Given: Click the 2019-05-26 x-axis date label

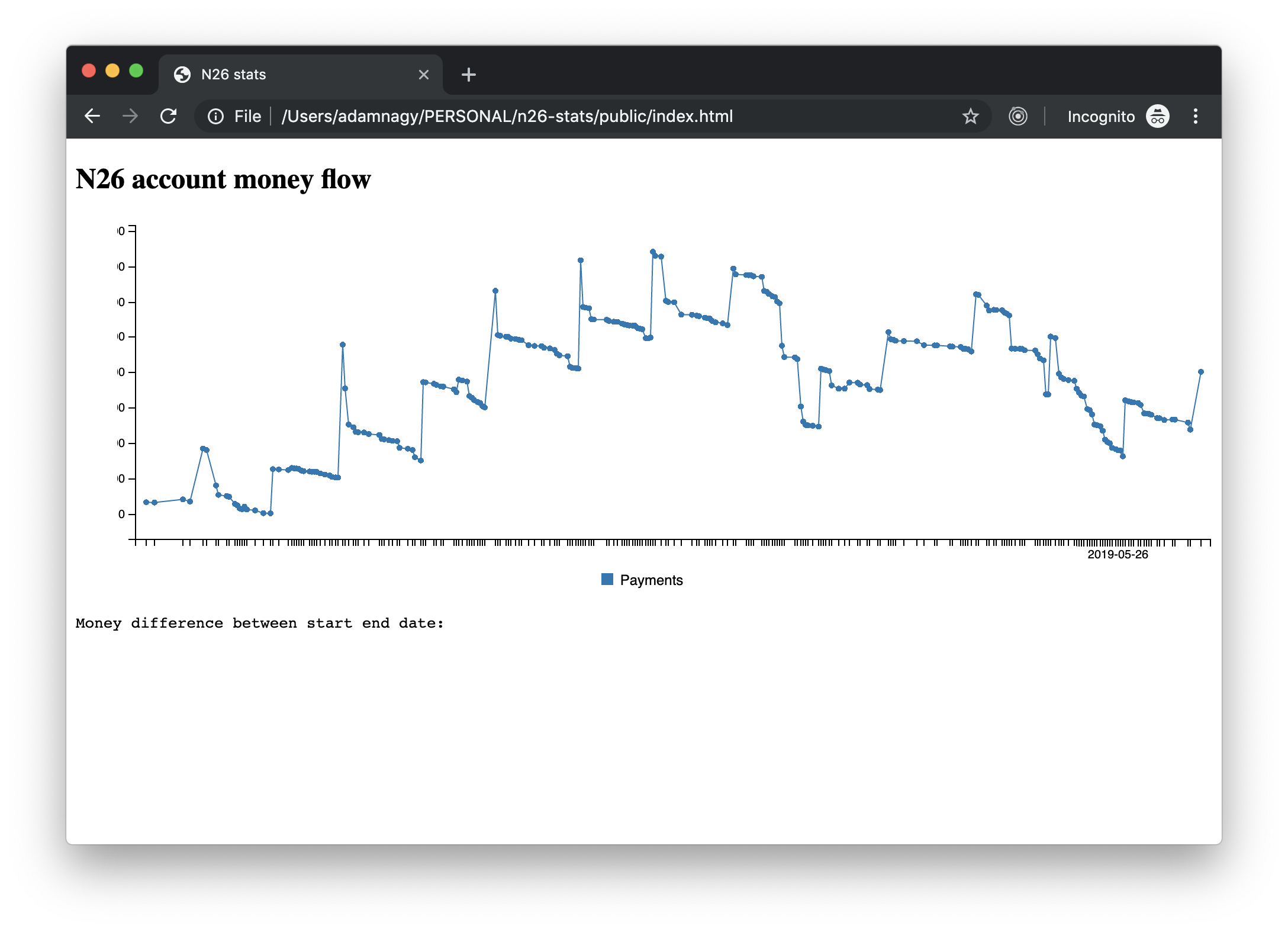Looking at the screenshot, I should pos(1117,554).
